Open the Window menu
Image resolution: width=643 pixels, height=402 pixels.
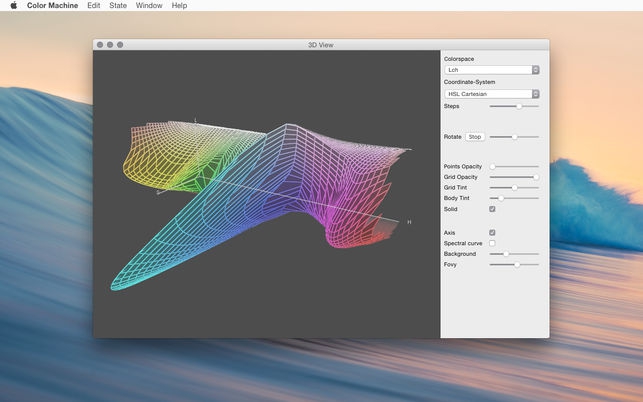[149, 6]
